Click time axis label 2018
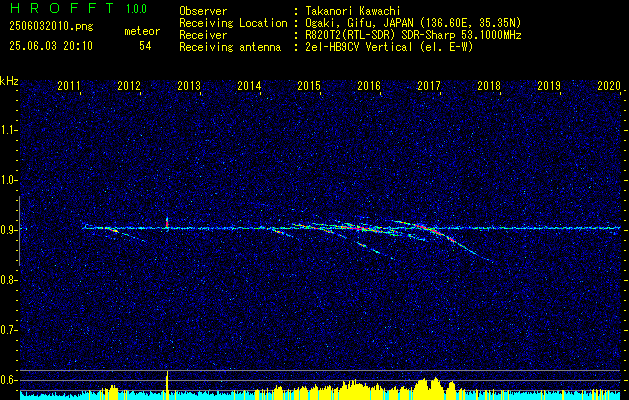Viewport: 629px width, 400px height. tap(489, 85)
